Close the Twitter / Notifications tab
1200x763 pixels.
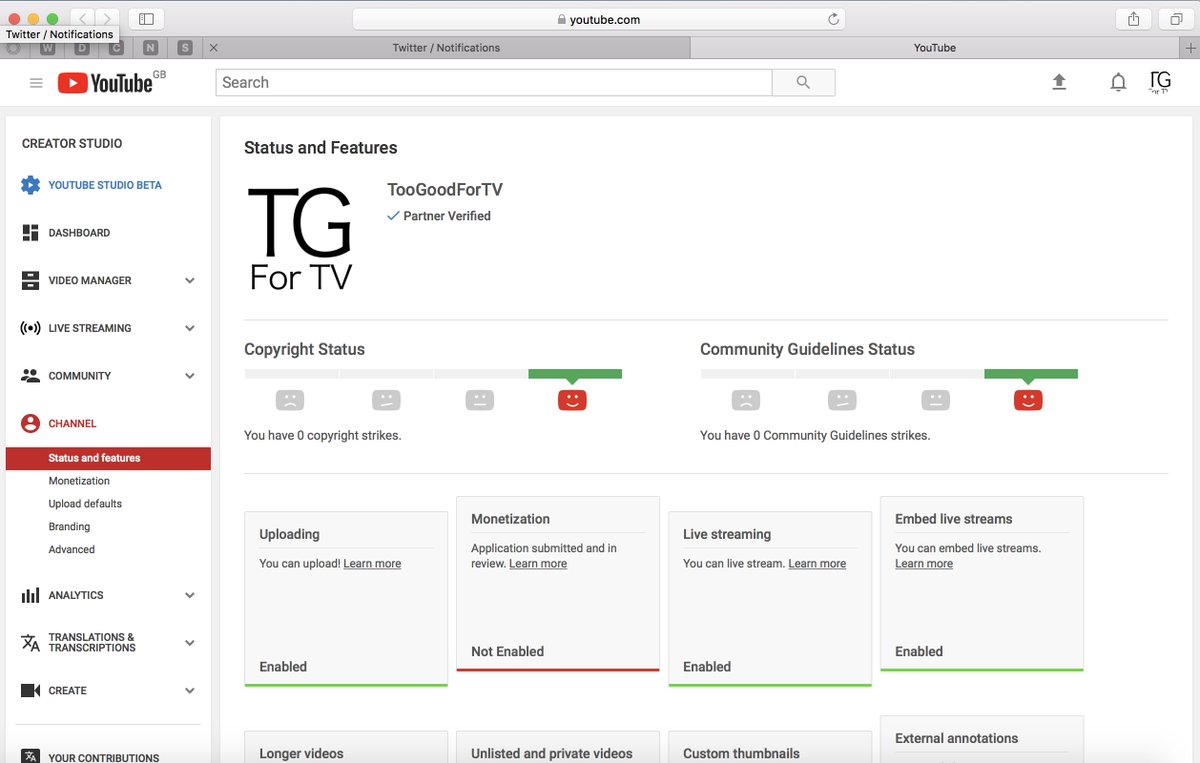pyautogui.click(x=214, y=48)
